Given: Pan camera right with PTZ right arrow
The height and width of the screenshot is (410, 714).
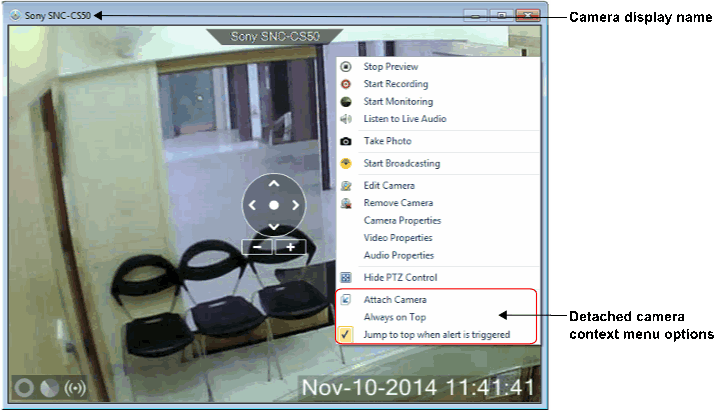Looking at the screenshot, I should point(295,205).
